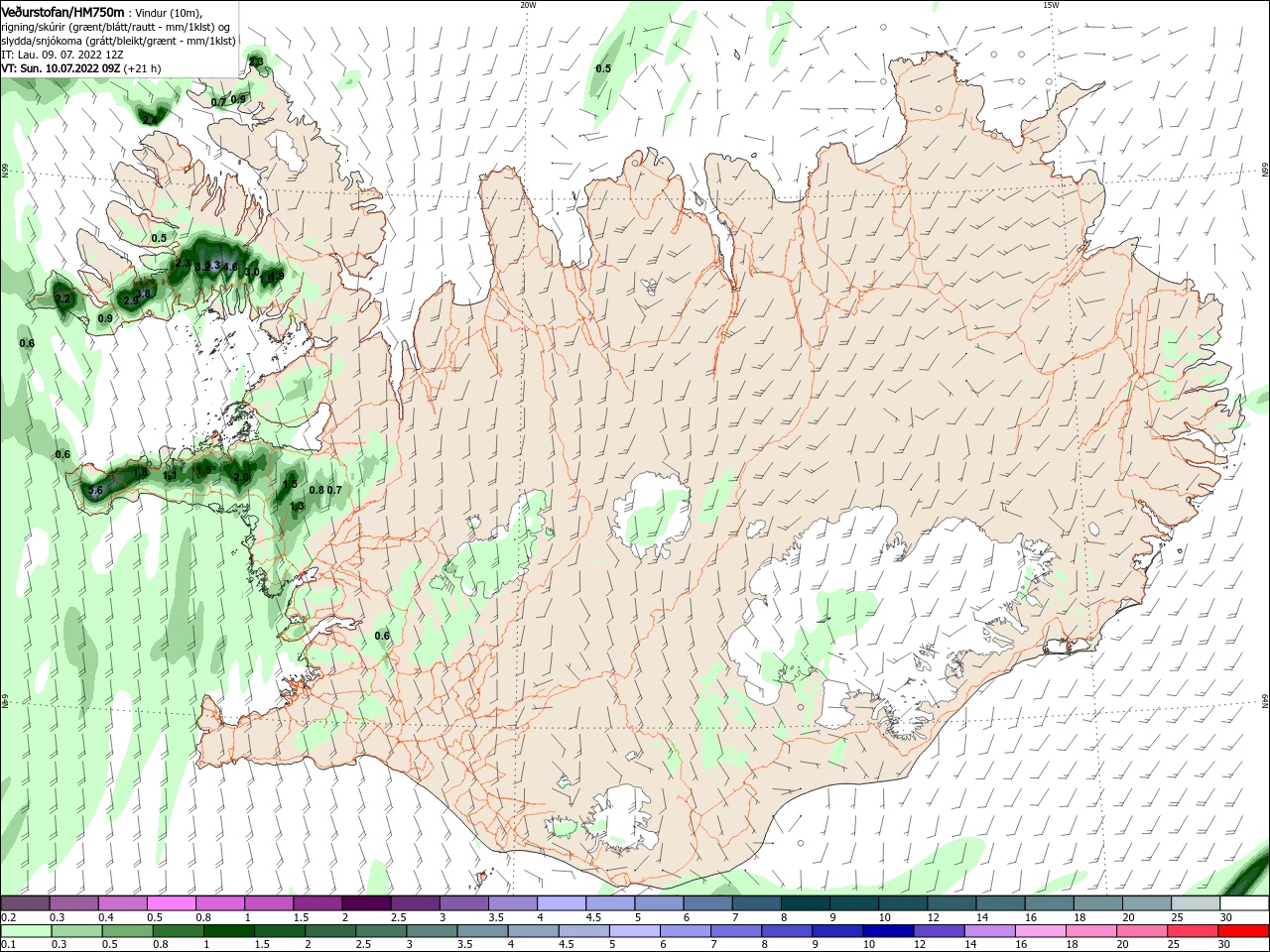Viewport: 1270px width, 952px height.
Task: Click the 0.2 label of the snow legend
Action: point(9,917)
